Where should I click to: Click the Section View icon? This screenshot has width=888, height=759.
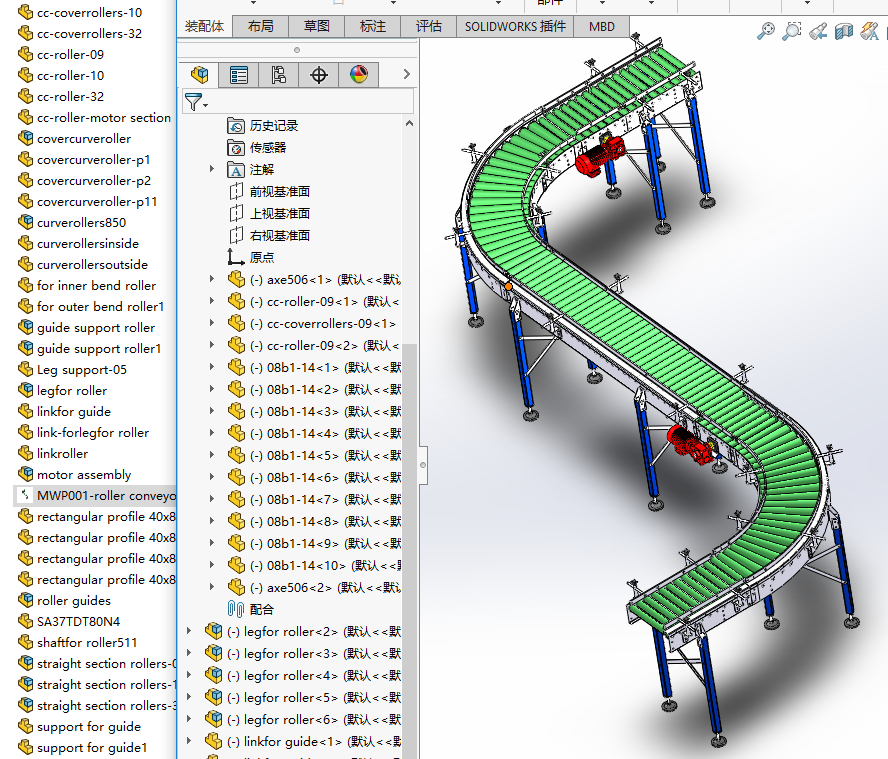pyautogui.click(x=845, y=31)
